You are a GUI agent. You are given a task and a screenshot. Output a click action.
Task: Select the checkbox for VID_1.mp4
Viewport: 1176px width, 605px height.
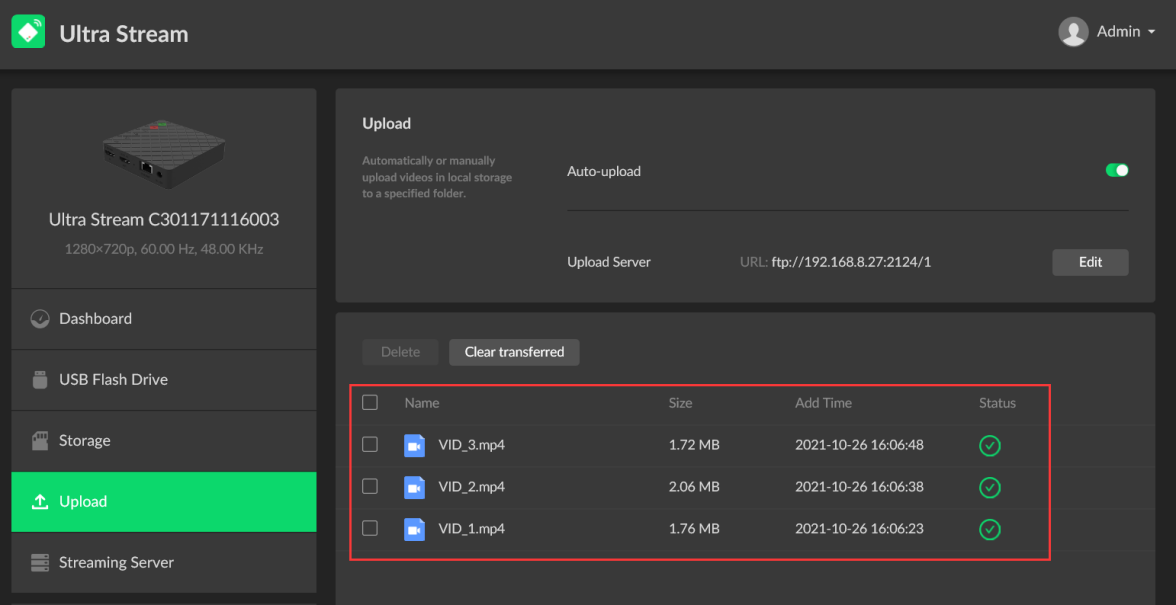click(370, 529)
